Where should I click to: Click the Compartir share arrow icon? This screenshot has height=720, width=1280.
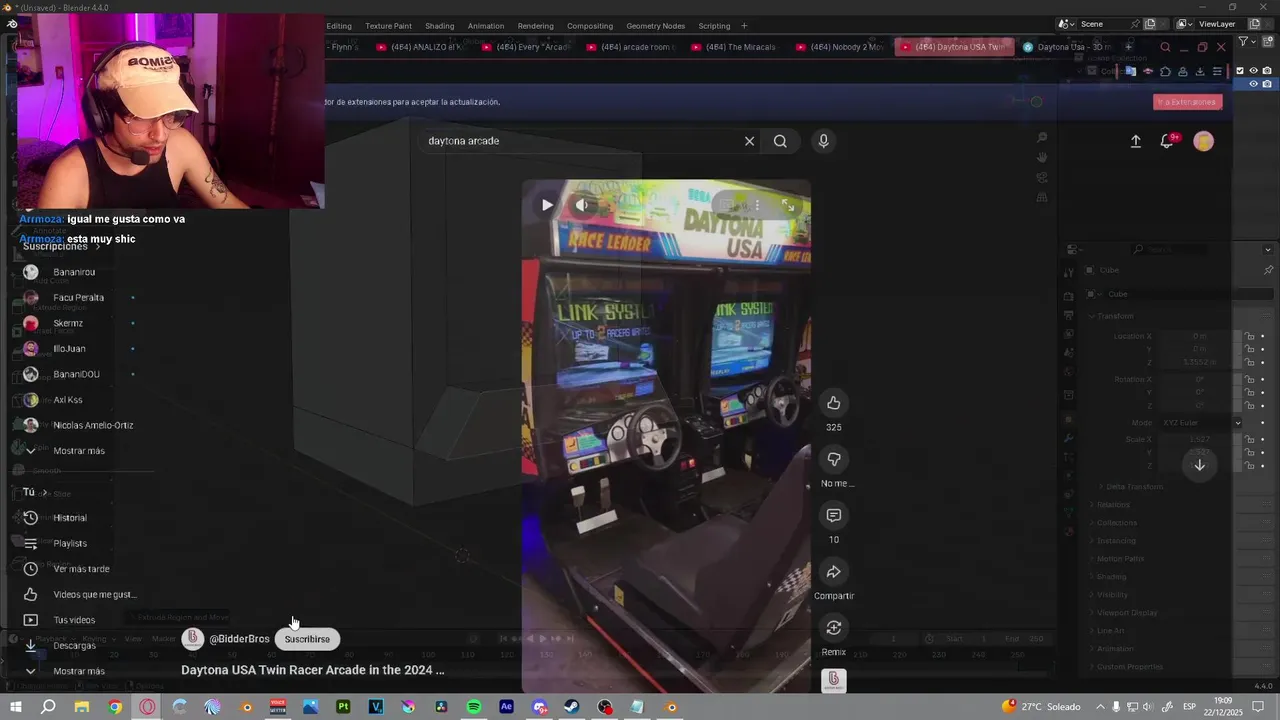coord(833,572)
